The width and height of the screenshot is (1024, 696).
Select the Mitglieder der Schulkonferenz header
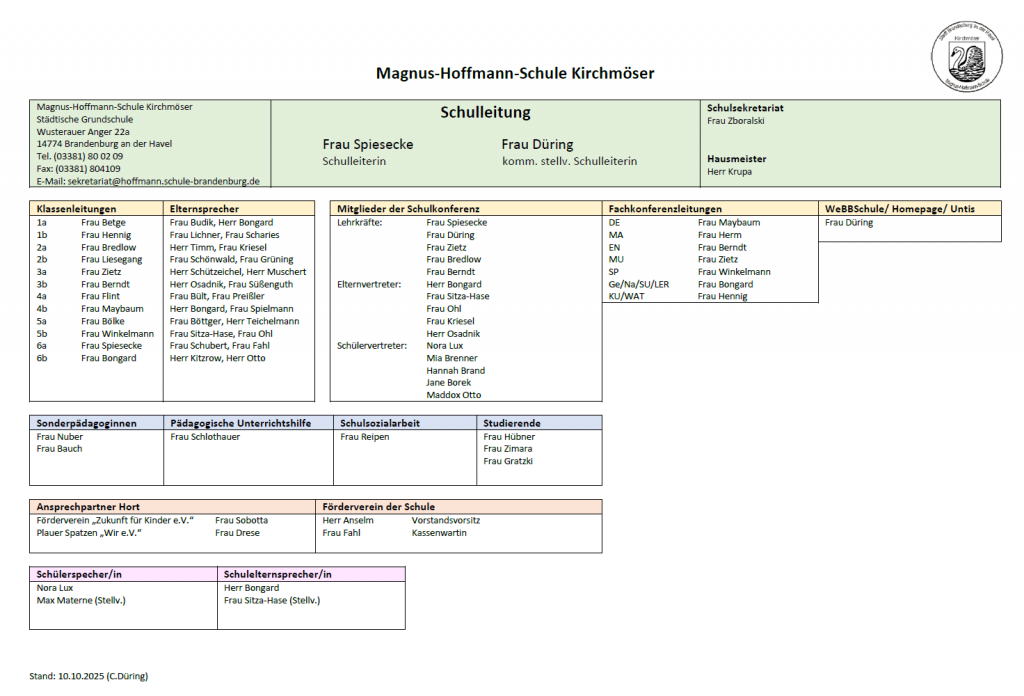pos(410,209)
